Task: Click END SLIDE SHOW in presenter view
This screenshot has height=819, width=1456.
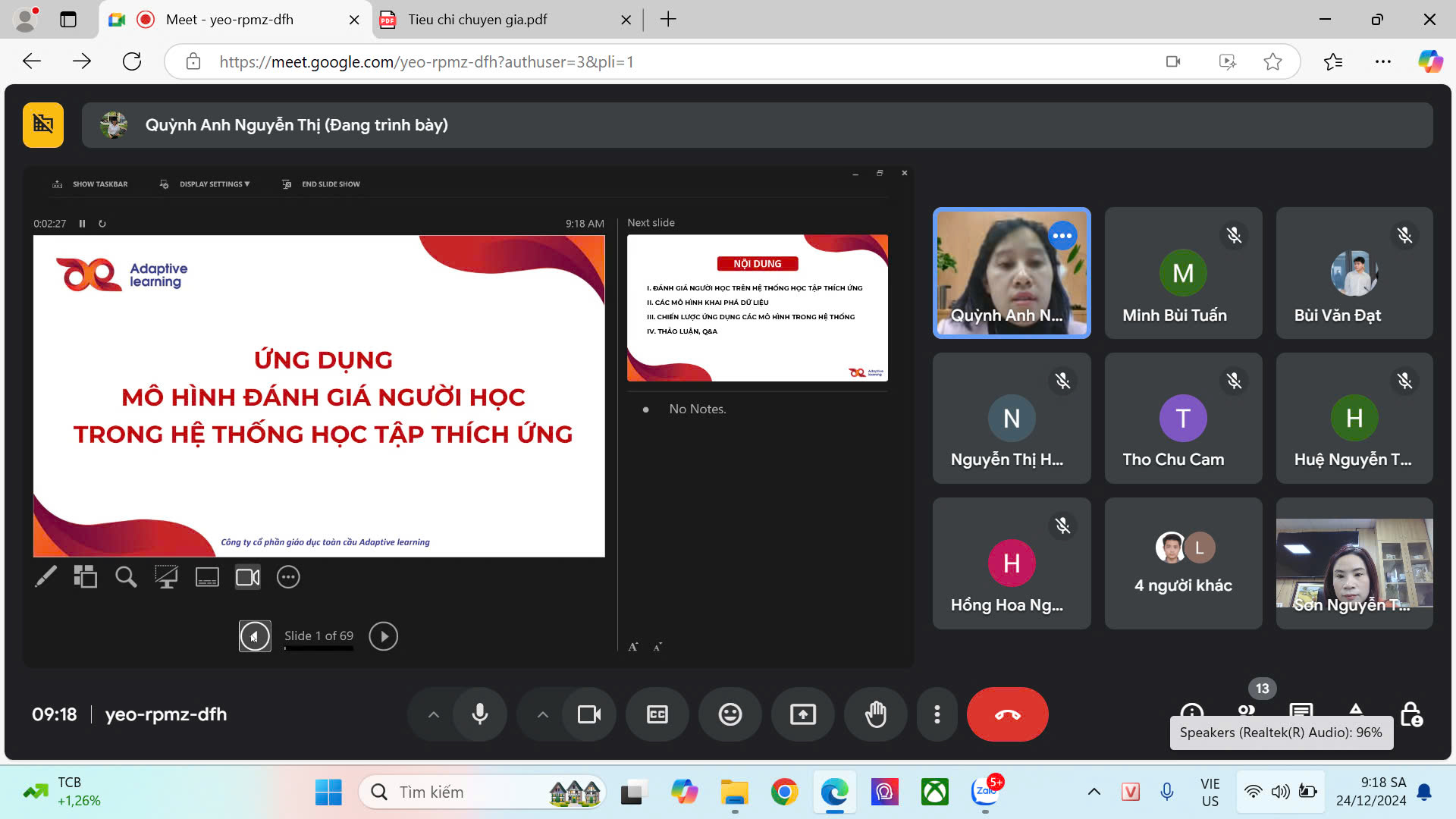Action: 321,184
